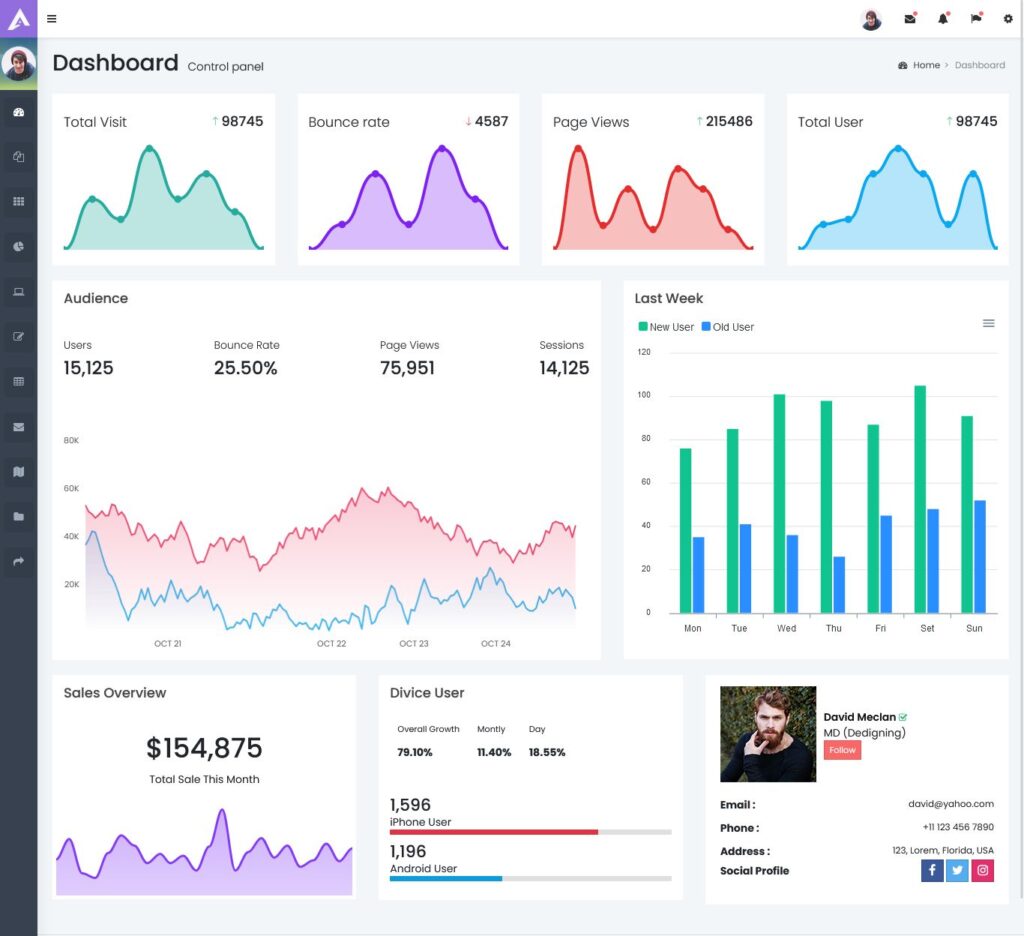
Task: Click the map icon in the sidebar
Action: click(x=20, y=471)
